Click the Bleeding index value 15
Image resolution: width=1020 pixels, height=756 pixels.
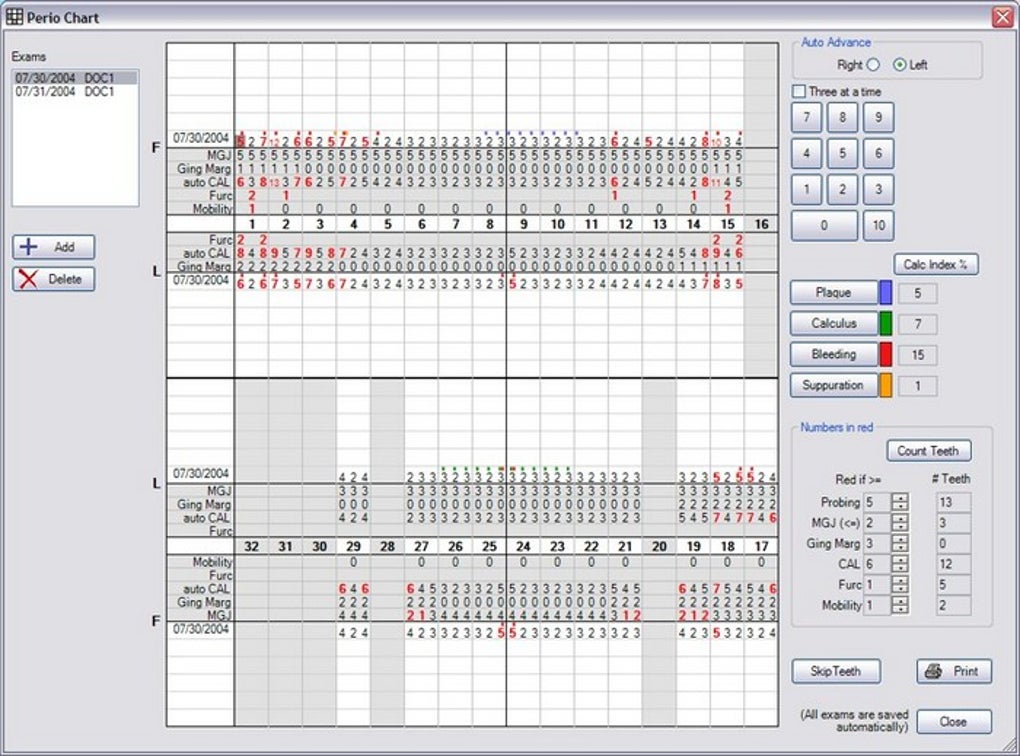[917, 355]
